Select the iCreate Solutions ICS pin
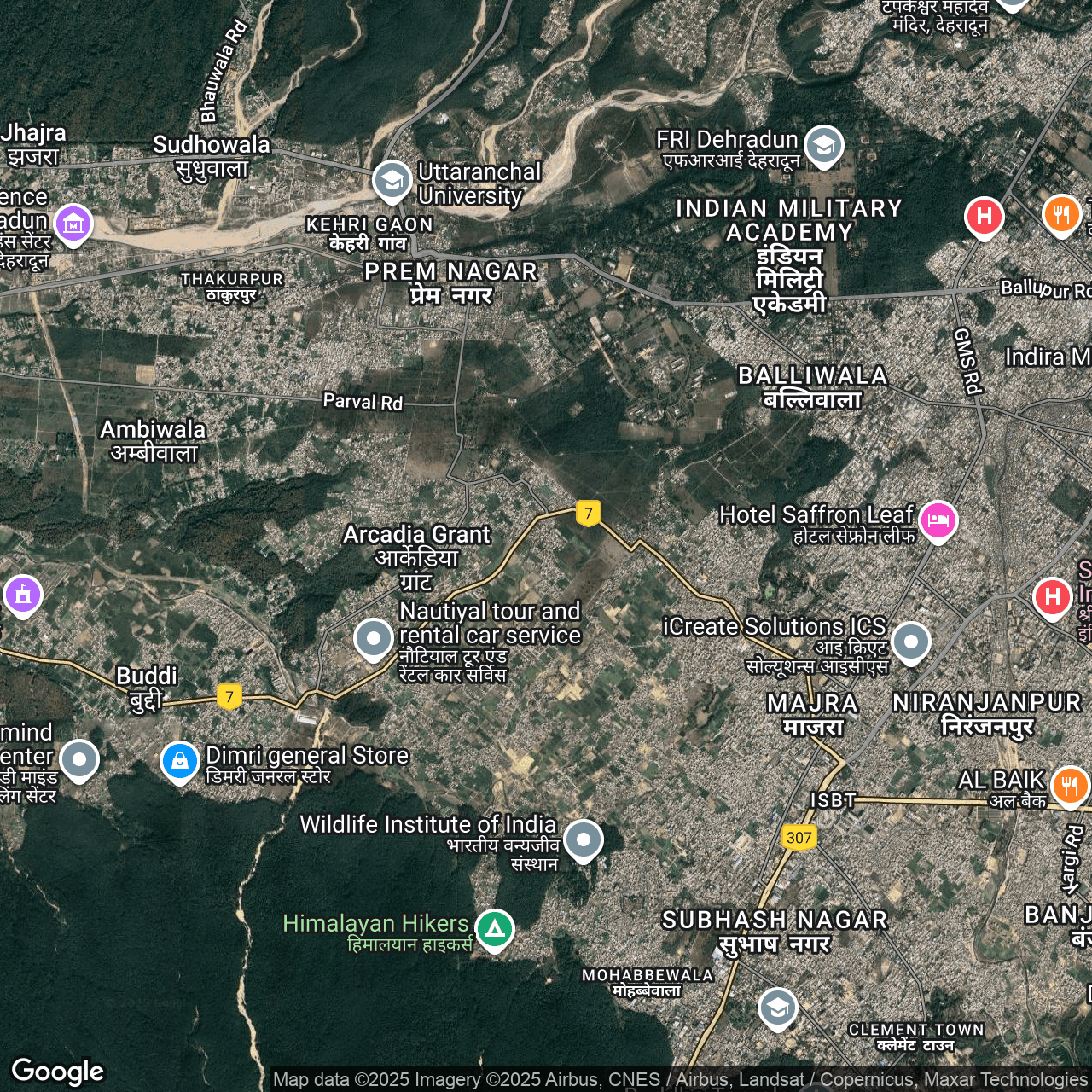1092x1092 pixels. tap(910, 641)
